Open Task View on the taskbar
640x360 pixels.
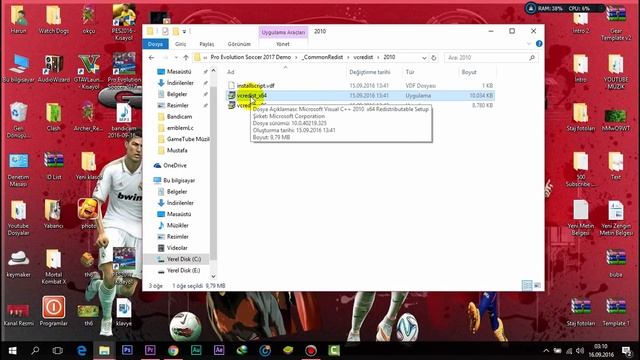58,350
